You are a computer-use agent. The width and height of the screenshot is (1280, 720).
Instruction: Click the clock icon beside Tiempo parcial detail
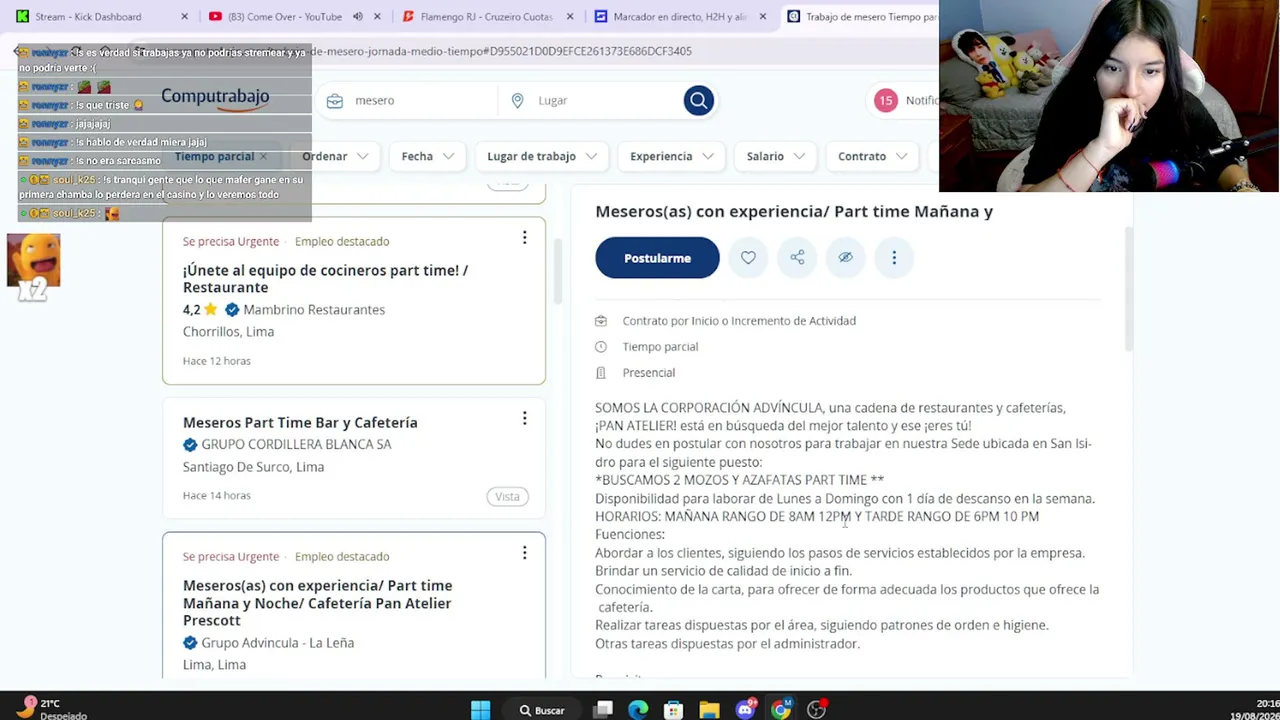600,347
